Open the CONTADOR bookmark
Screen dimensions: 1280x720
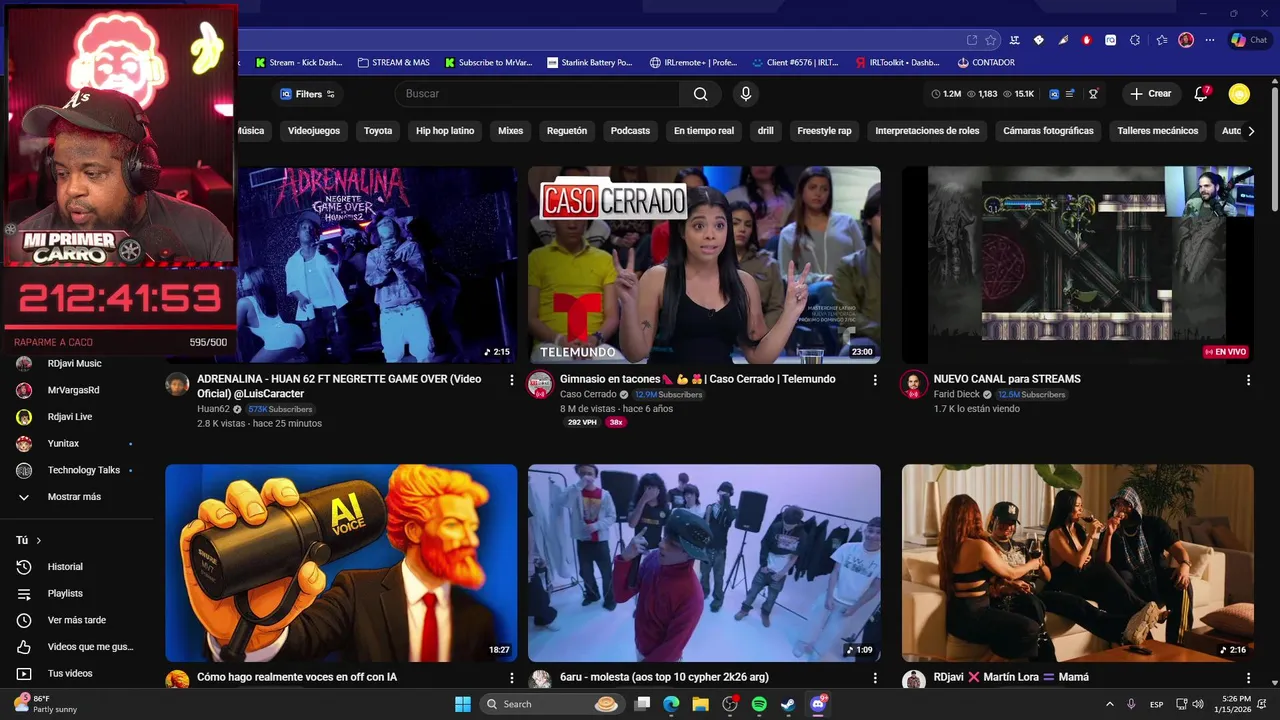point(986,62)
